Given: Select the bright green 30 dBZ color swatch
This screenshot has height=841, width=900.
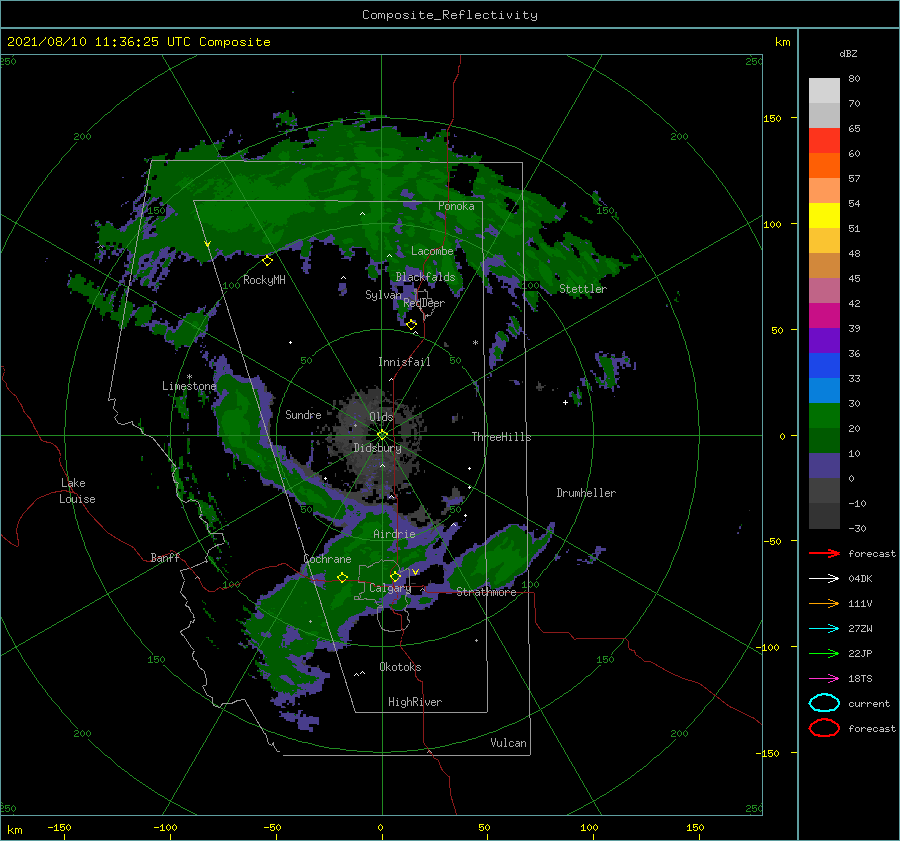Looking at the screenshot, I should [x=824, y=415].
